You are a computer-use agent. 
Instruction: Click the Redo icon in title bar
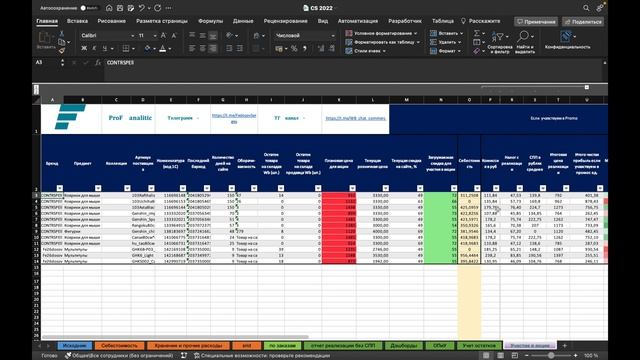point(158,8)
